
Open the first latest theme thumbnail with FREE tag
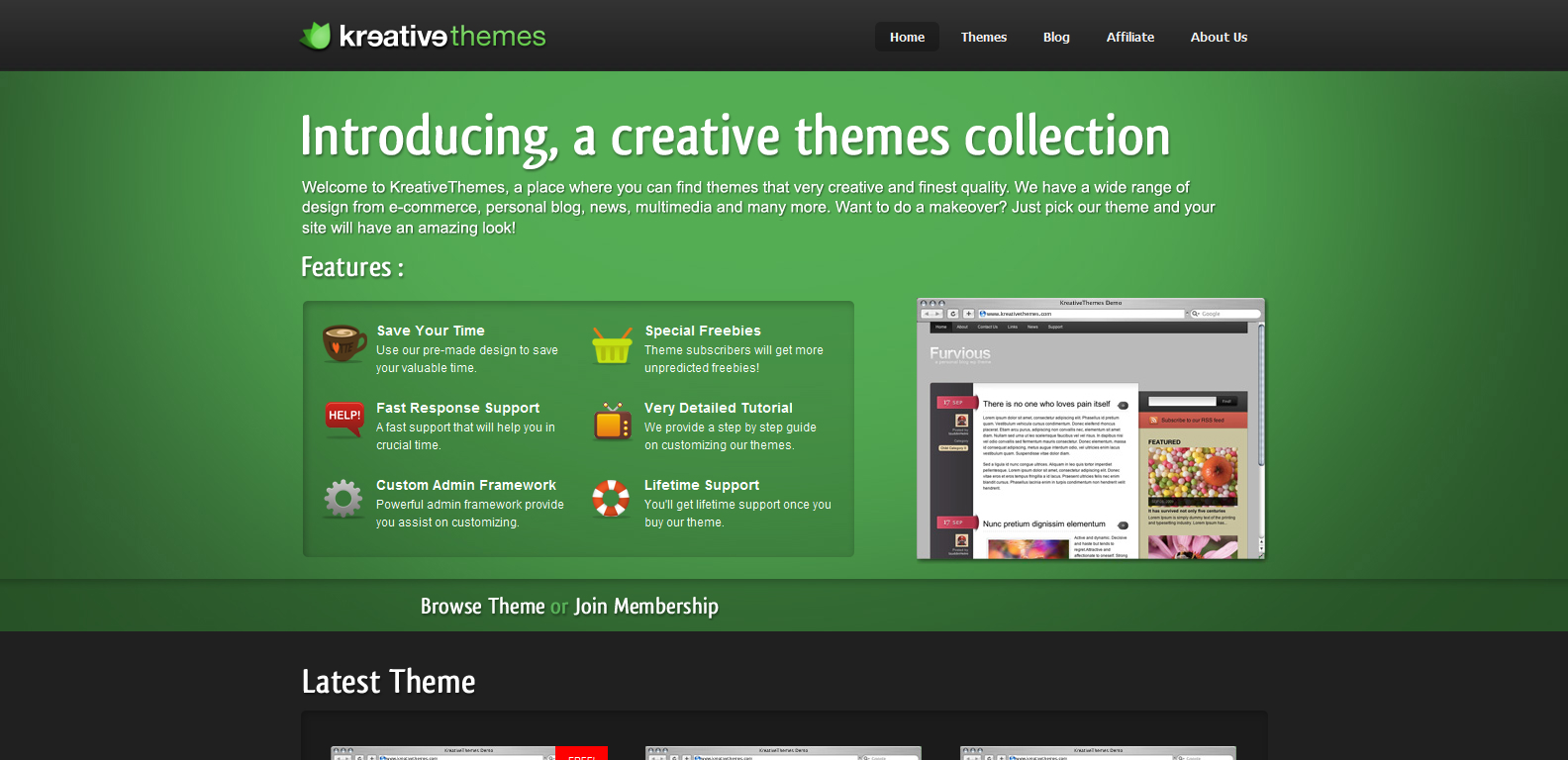click(468, 753)
